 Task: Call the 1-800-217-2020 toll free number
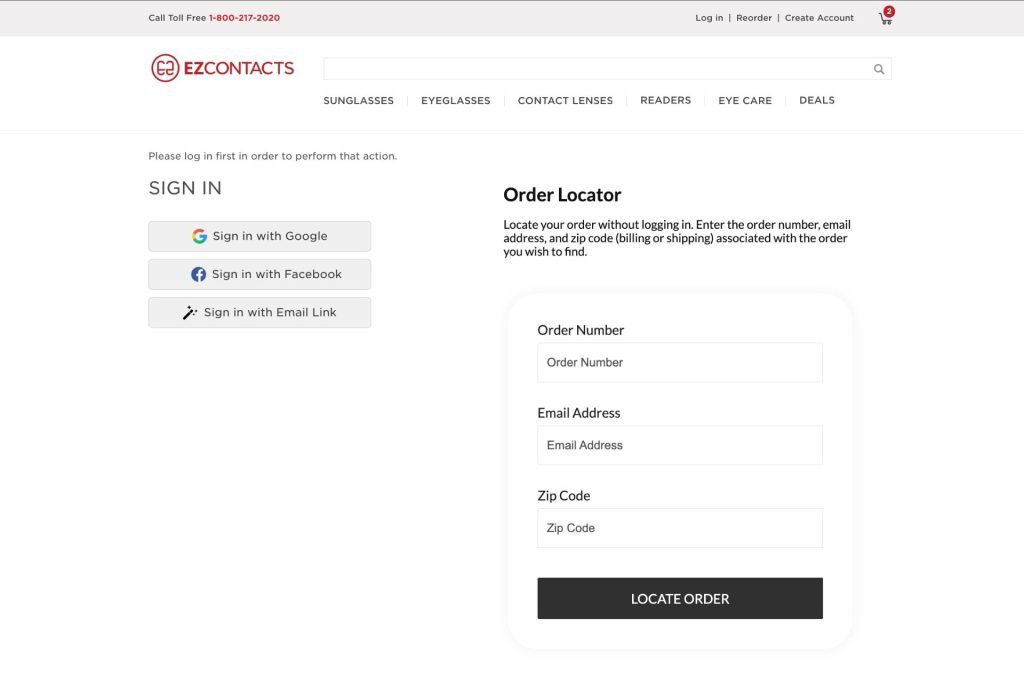(x=244, y=17)
